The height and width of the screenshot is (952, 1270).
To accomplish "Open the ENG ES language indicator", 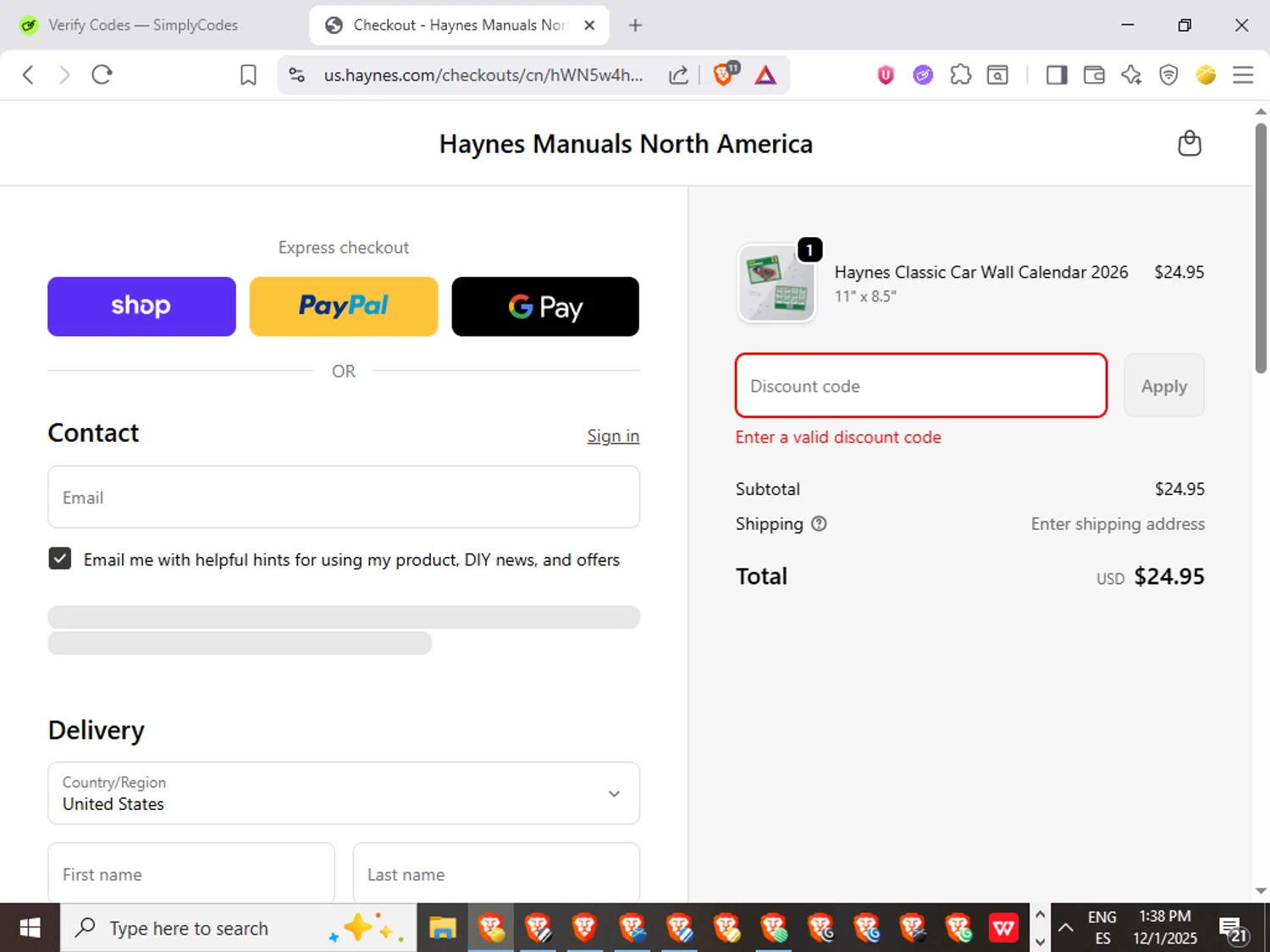I will coord(1102,928).
